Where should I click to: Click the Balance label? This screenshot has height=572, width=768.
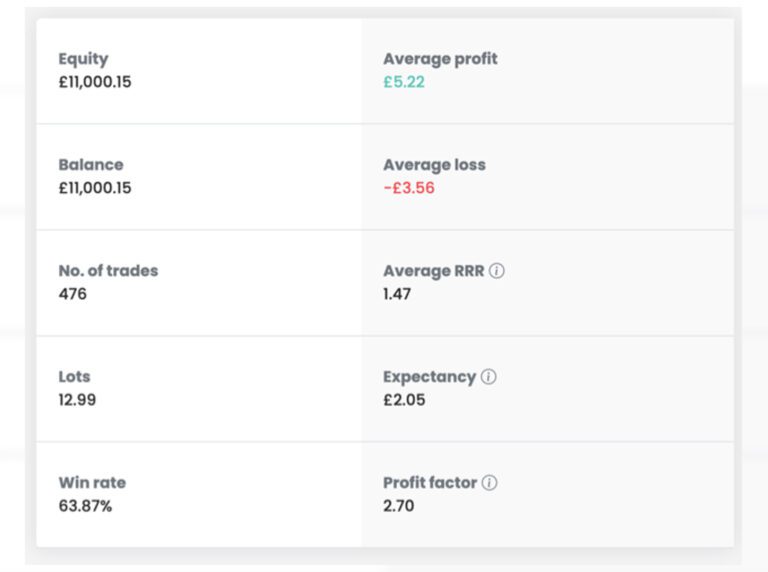pos(91,165)
